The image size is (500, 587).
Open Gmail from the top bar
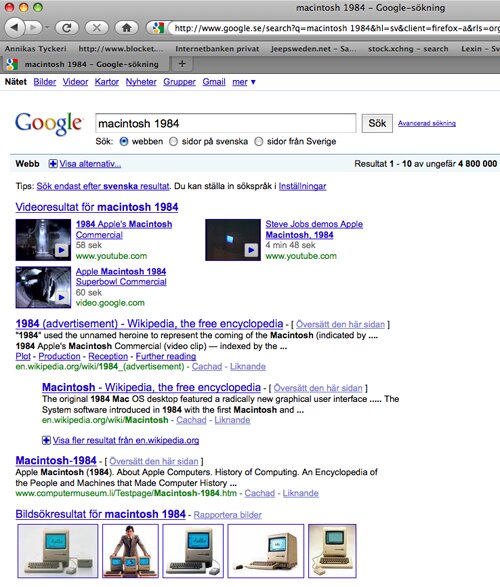(x=214, y=82)
